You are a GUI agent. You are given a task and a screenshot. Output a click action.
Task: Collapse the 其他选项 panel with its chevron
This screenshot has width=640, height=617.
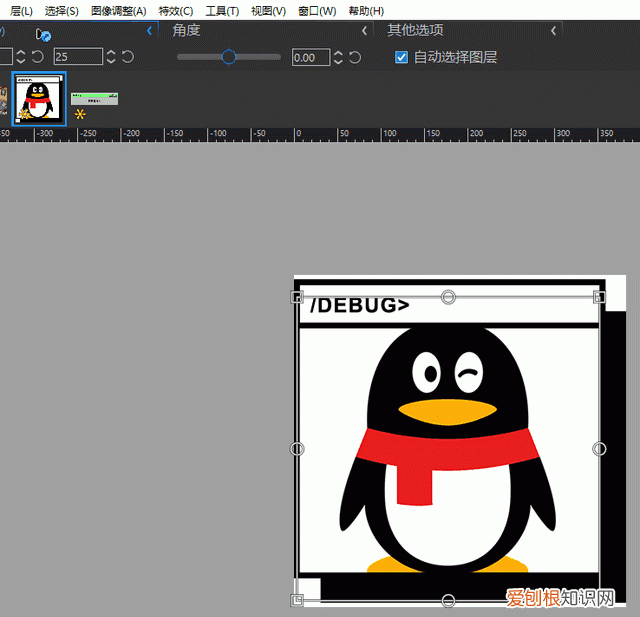tap(553, 31)
